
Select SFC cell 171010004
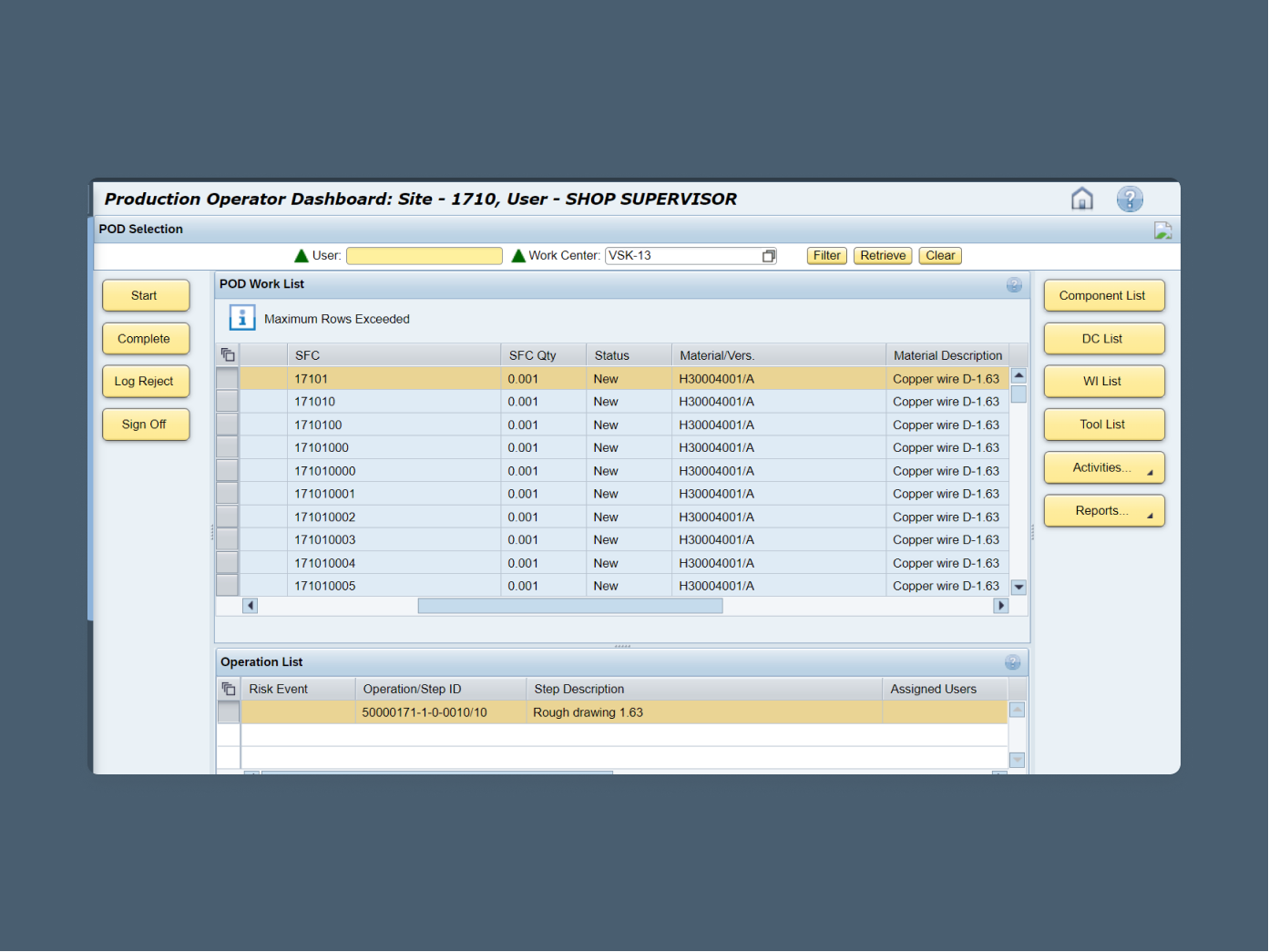point(394,563)
